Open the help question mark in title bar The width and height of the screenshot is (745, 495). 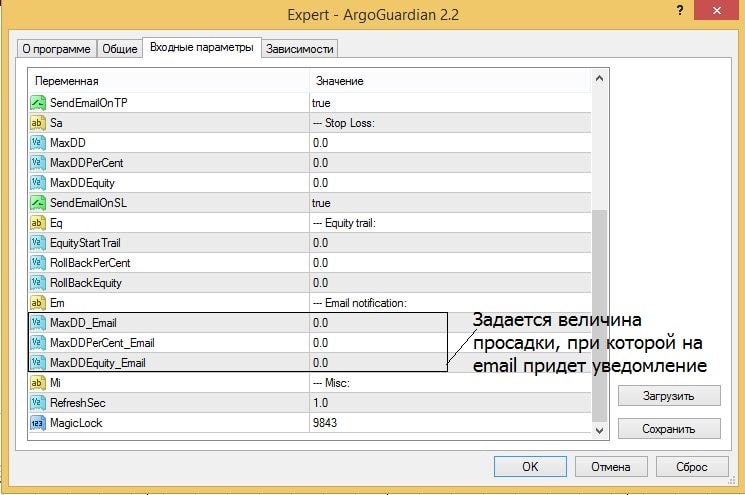(x=680, y=10)
